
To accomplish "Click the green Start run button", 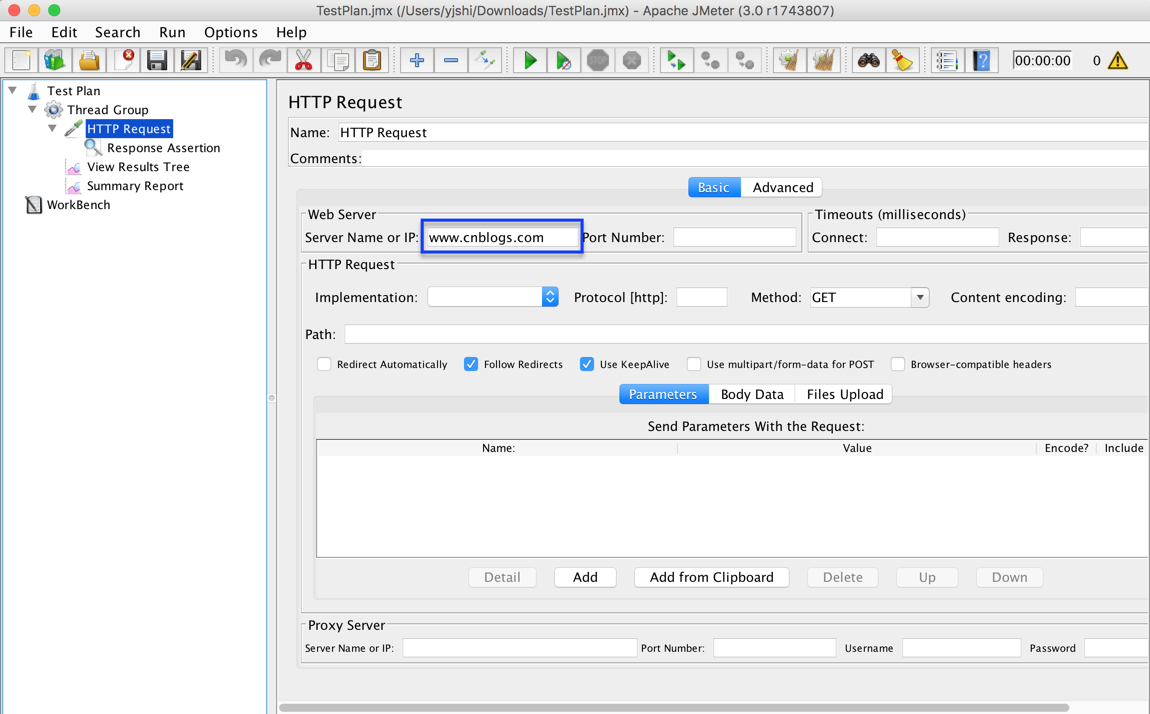I will 530,61.
